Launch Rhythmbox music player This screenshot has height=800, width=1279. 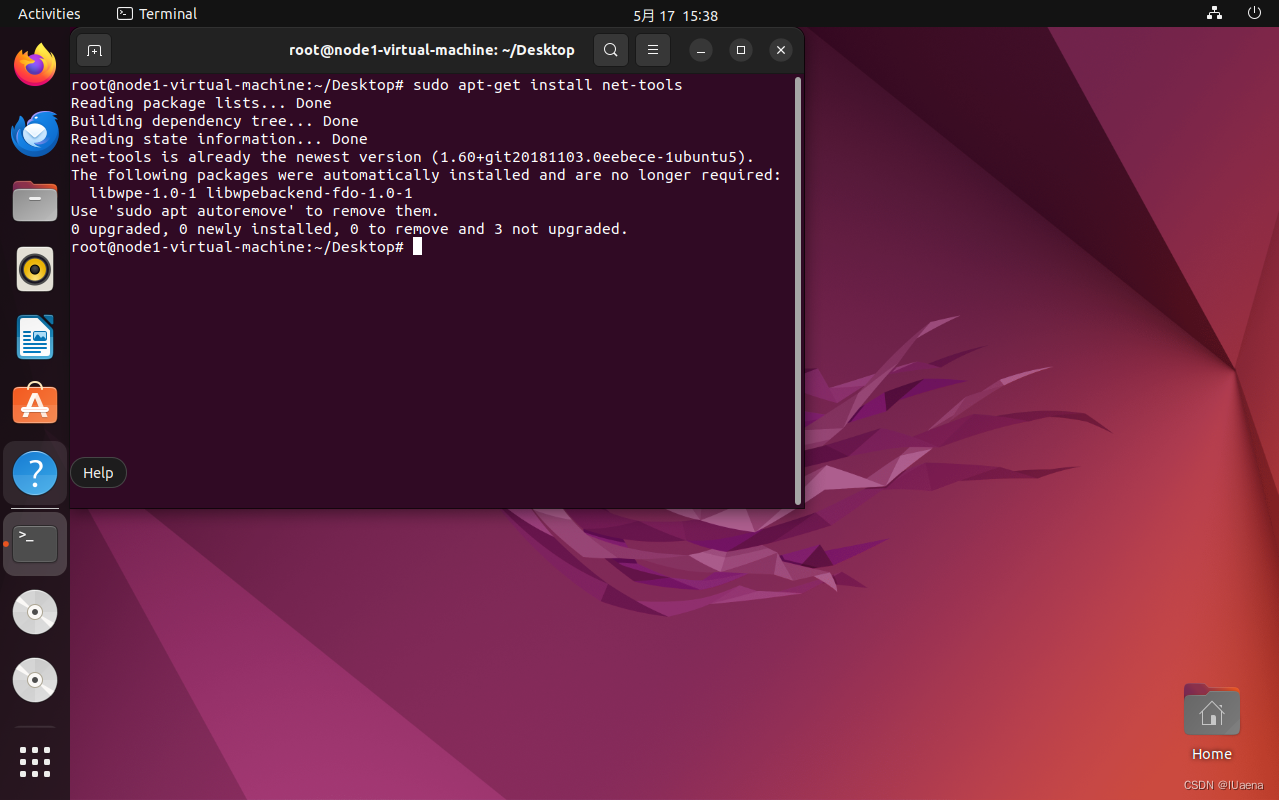click(x=35, y=269)
